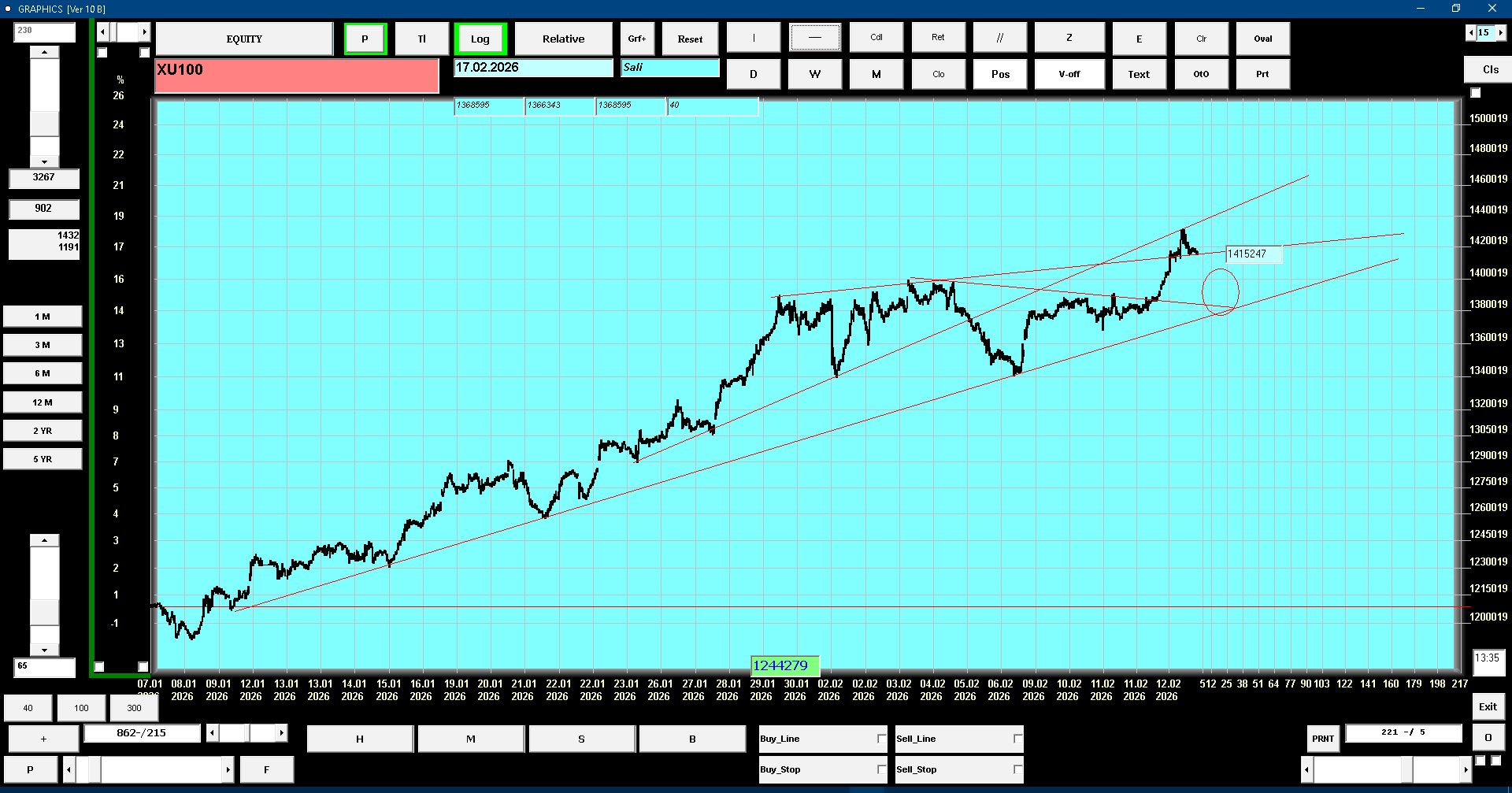Increase the value 15 with right arrow
Viewport: 1512px width, 793px height.
[x=1501, y=32]
